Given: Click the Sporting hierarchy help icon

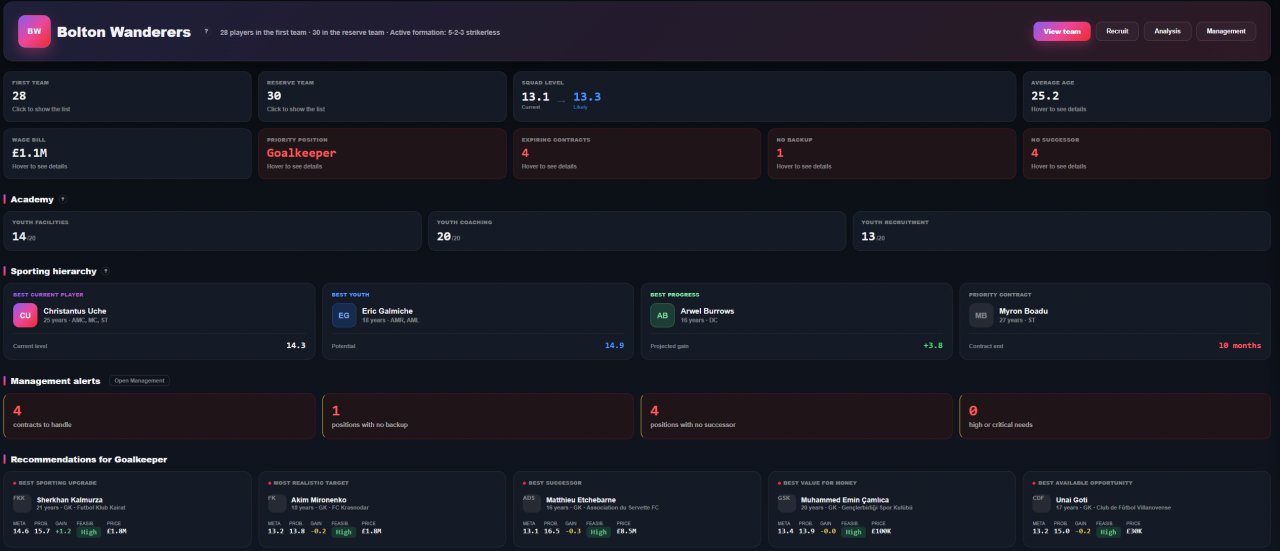Looking at the screenshot, I should 105,271.
